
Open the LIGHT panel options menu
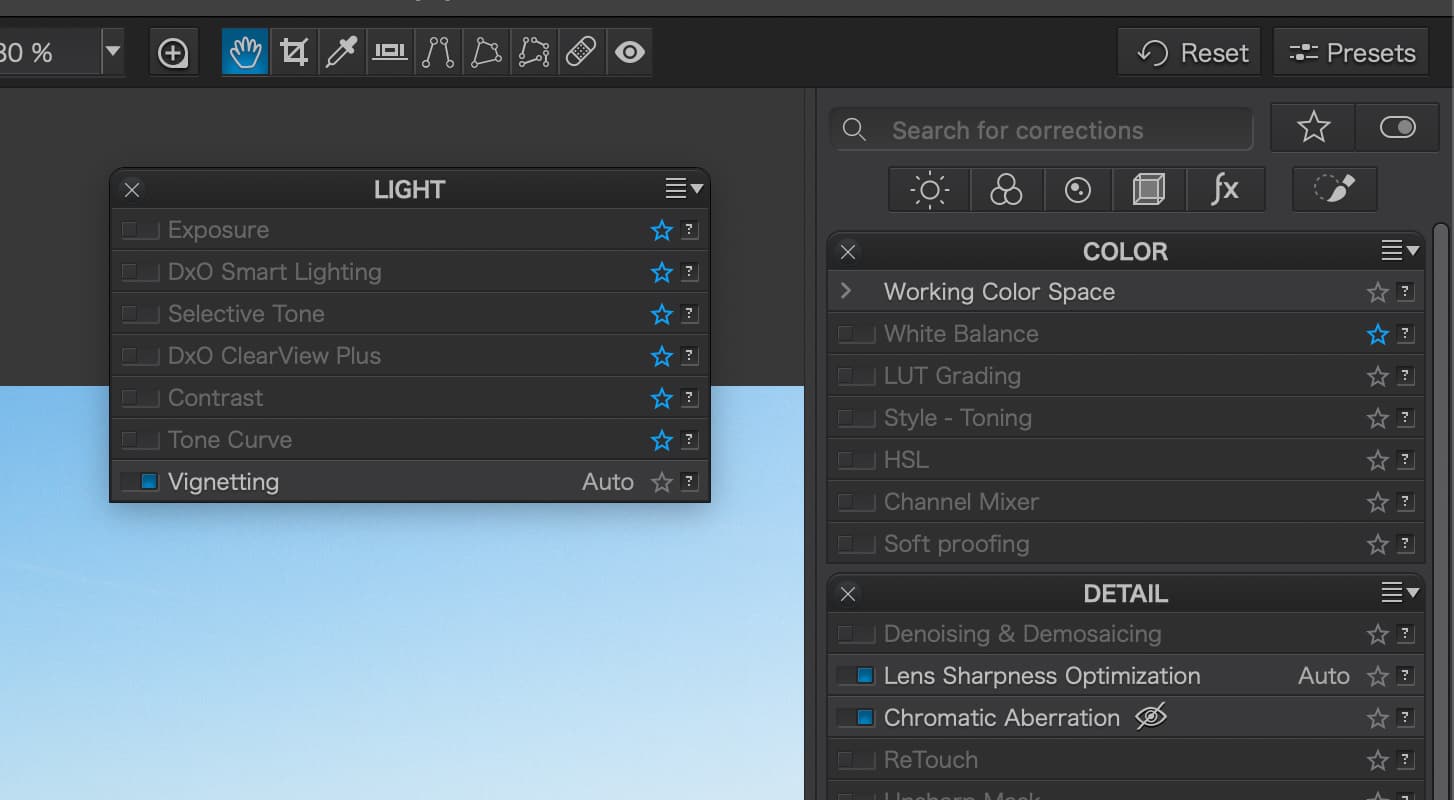pyautogui.click(x=684, y=189)
